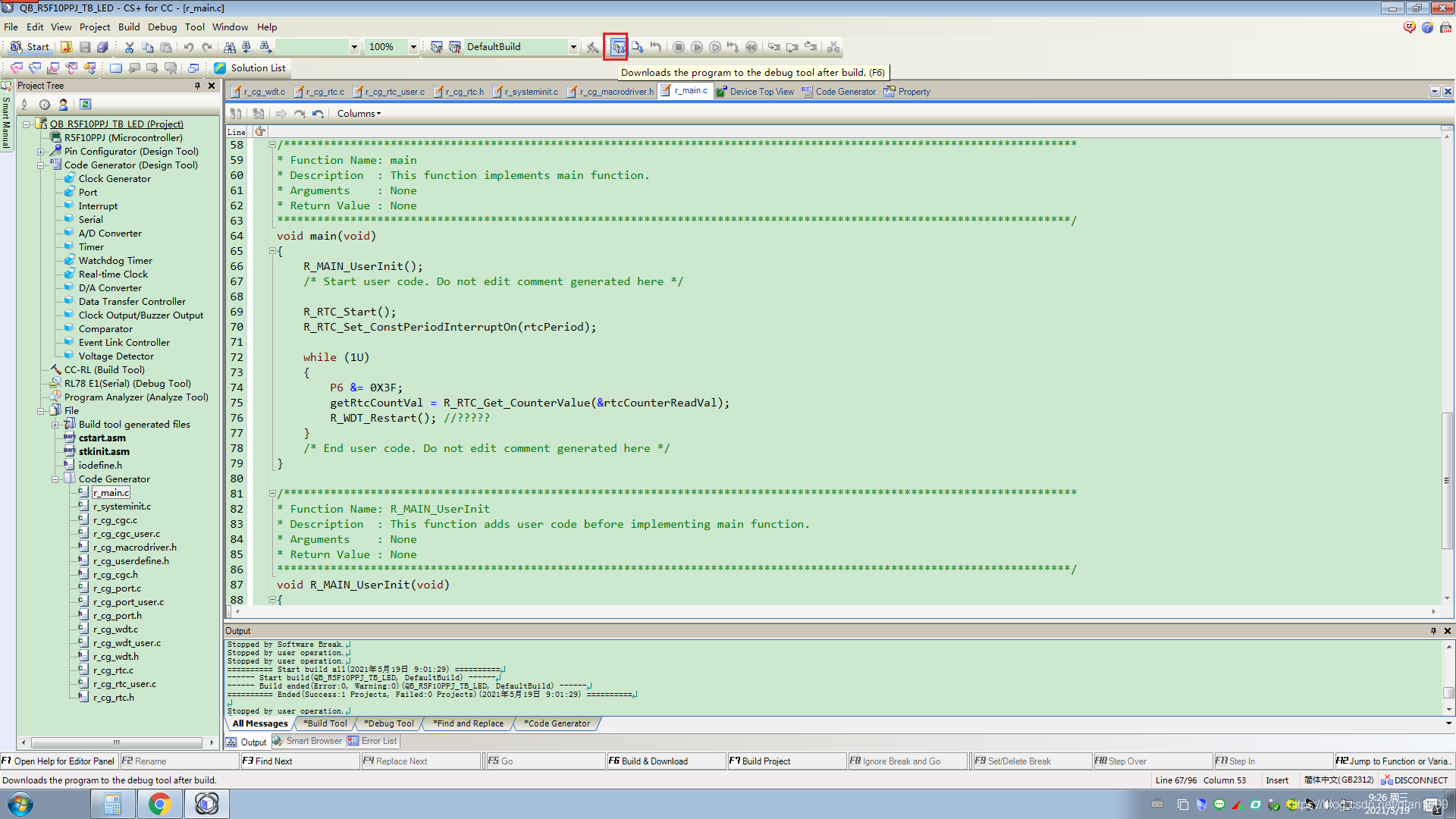This screenshot has height=819, width=1456.
Task: Click sort alphabetically icon in Project Tree
Action: point(24,105)
